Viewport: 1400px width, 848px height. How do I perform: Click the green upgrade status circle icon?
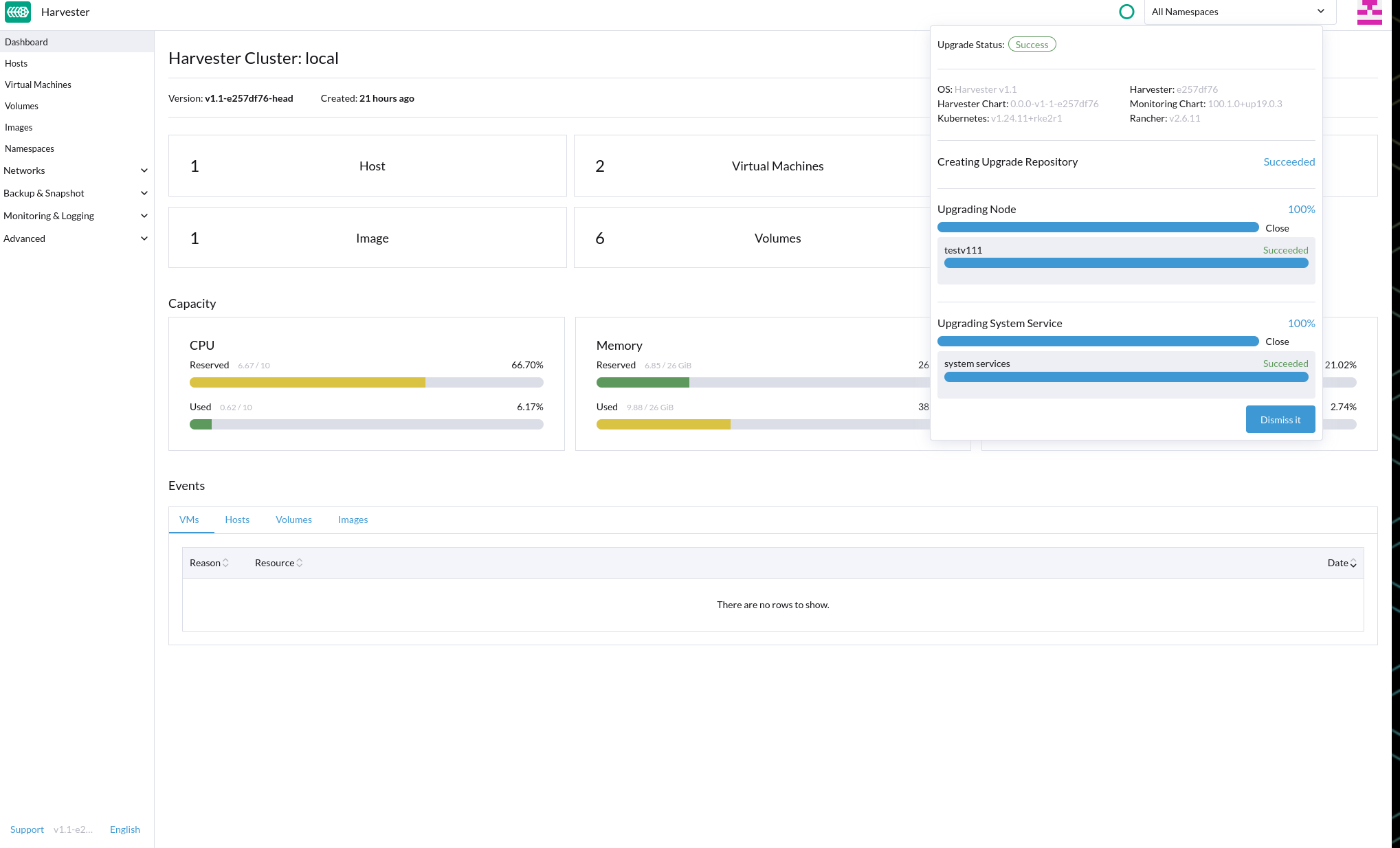1126,12
